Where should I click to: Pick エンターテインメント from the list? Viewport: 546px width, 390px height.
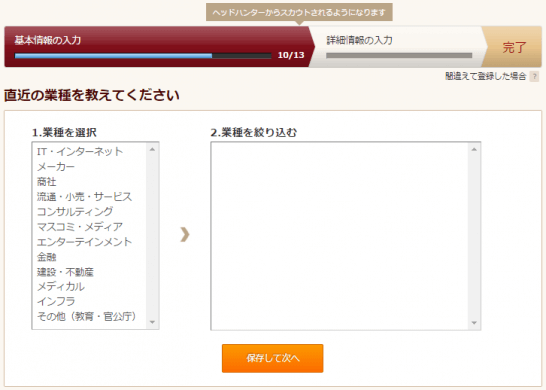(x=84, y=242)
